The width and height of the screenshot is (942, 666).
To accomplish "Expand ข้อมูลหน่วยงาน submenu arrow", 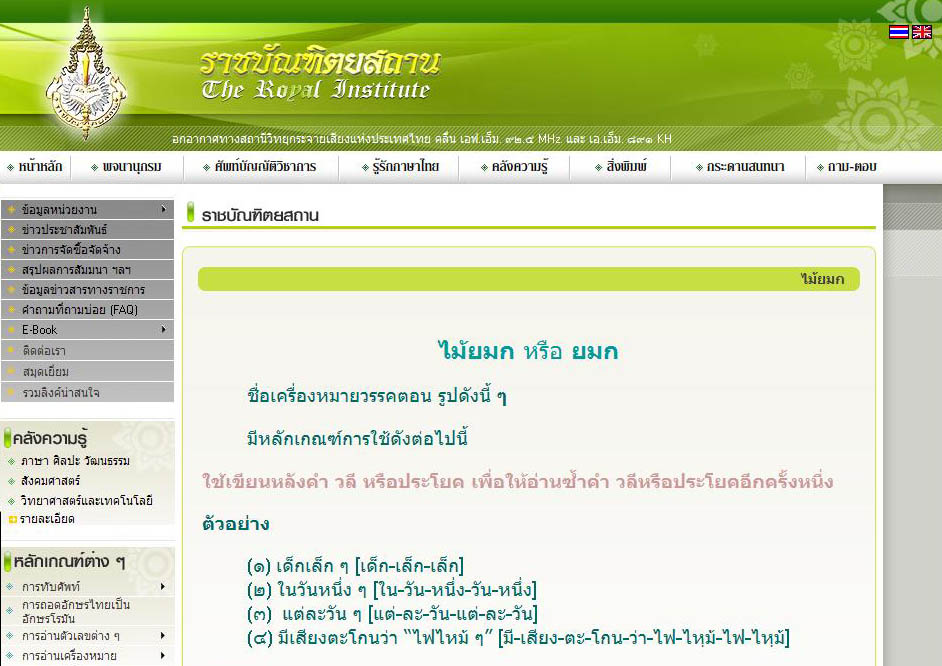I will coord(163,209).
